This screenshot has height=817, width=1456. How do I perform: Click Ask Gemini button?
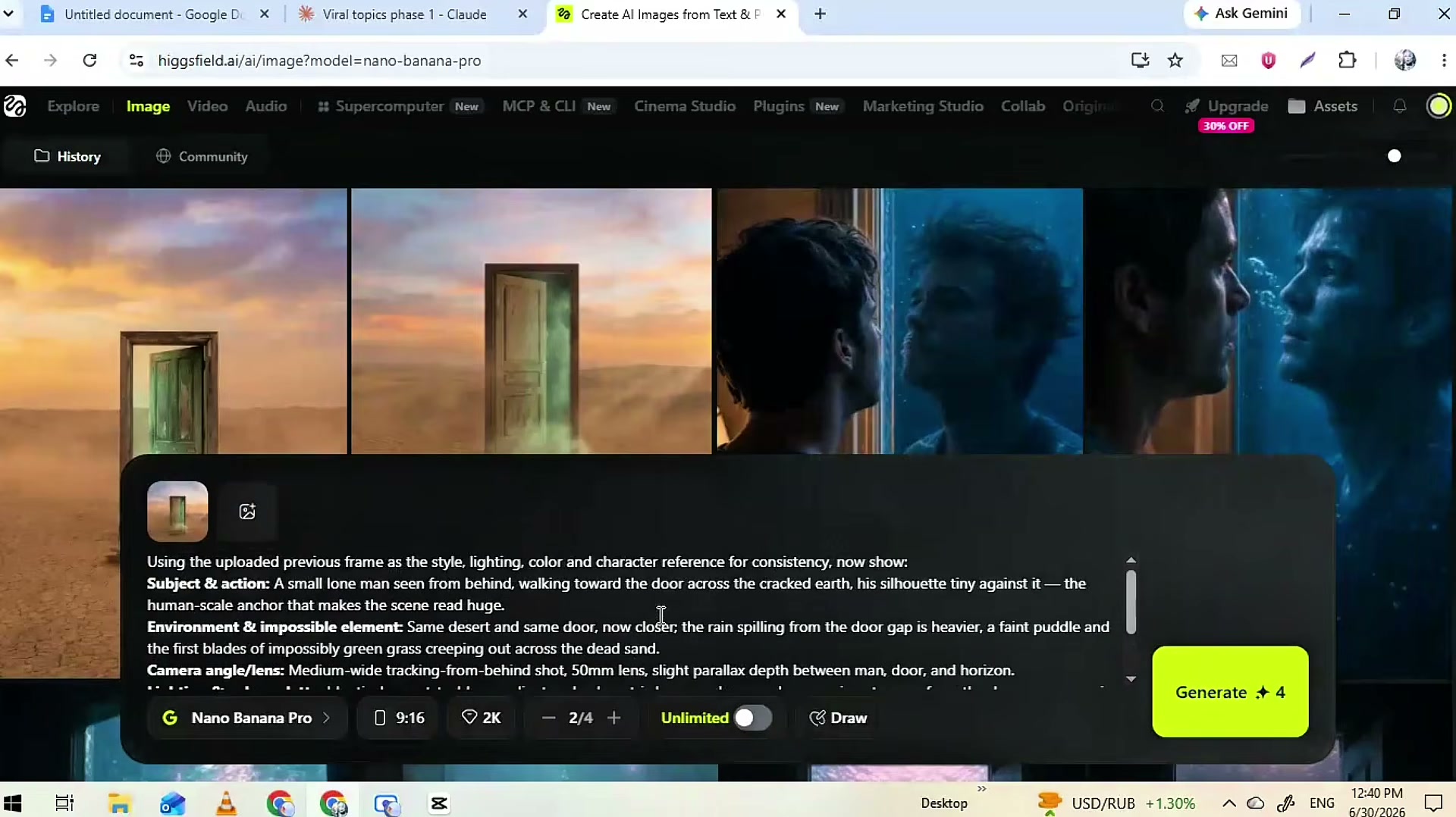click(x=1241, y=14)
